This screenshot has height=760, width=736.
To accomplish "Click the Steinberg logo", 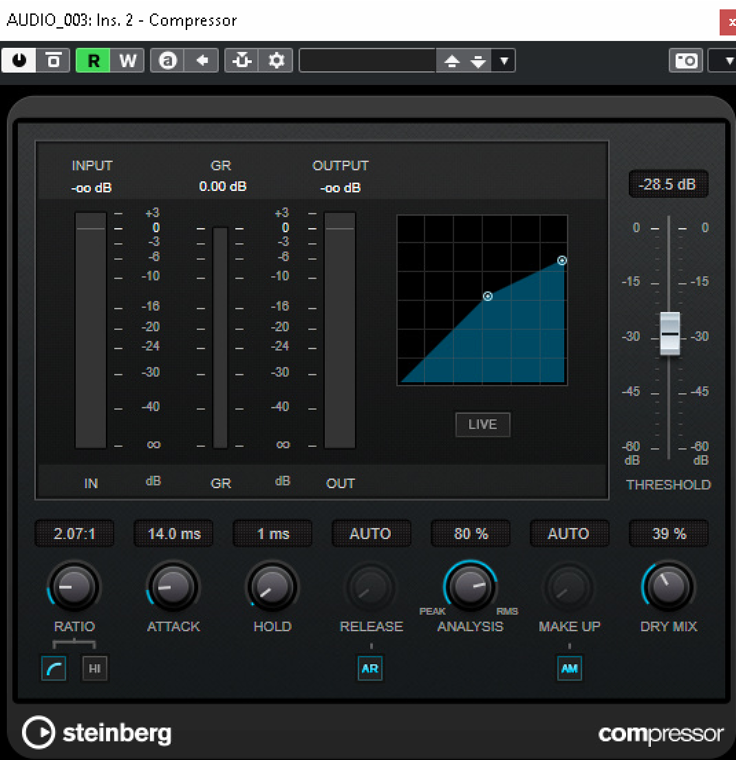I will [x=97, y=732].
